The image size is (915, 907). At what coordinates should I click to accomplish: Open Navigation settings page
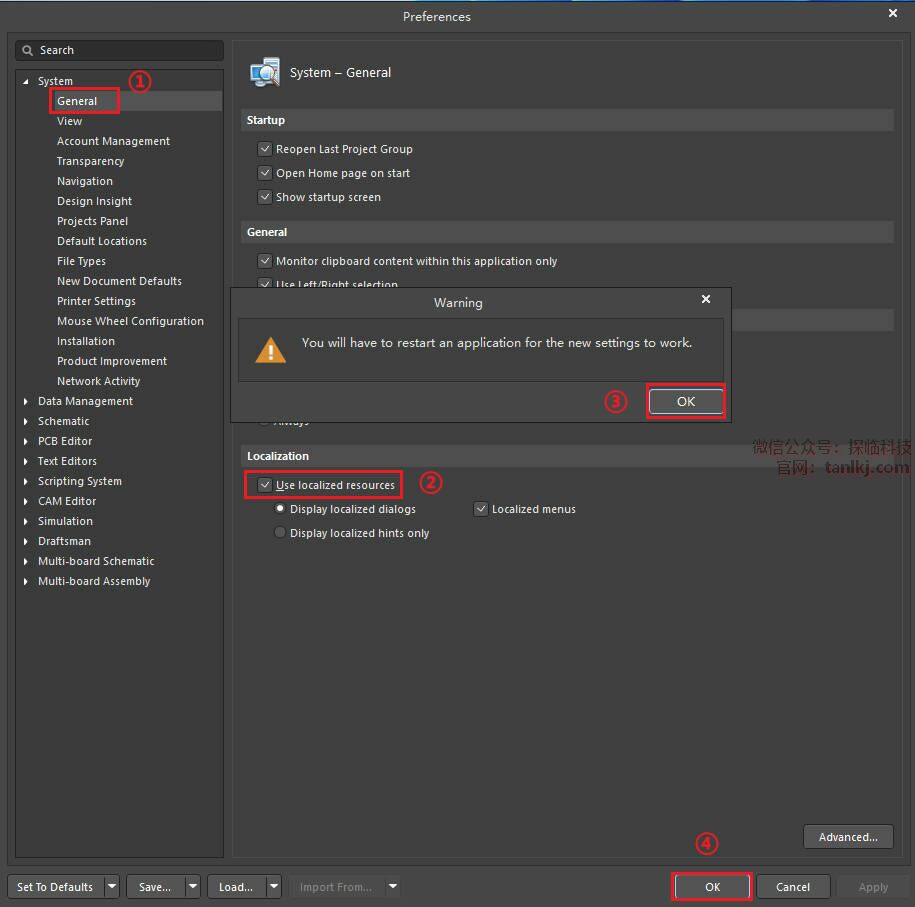85,181
